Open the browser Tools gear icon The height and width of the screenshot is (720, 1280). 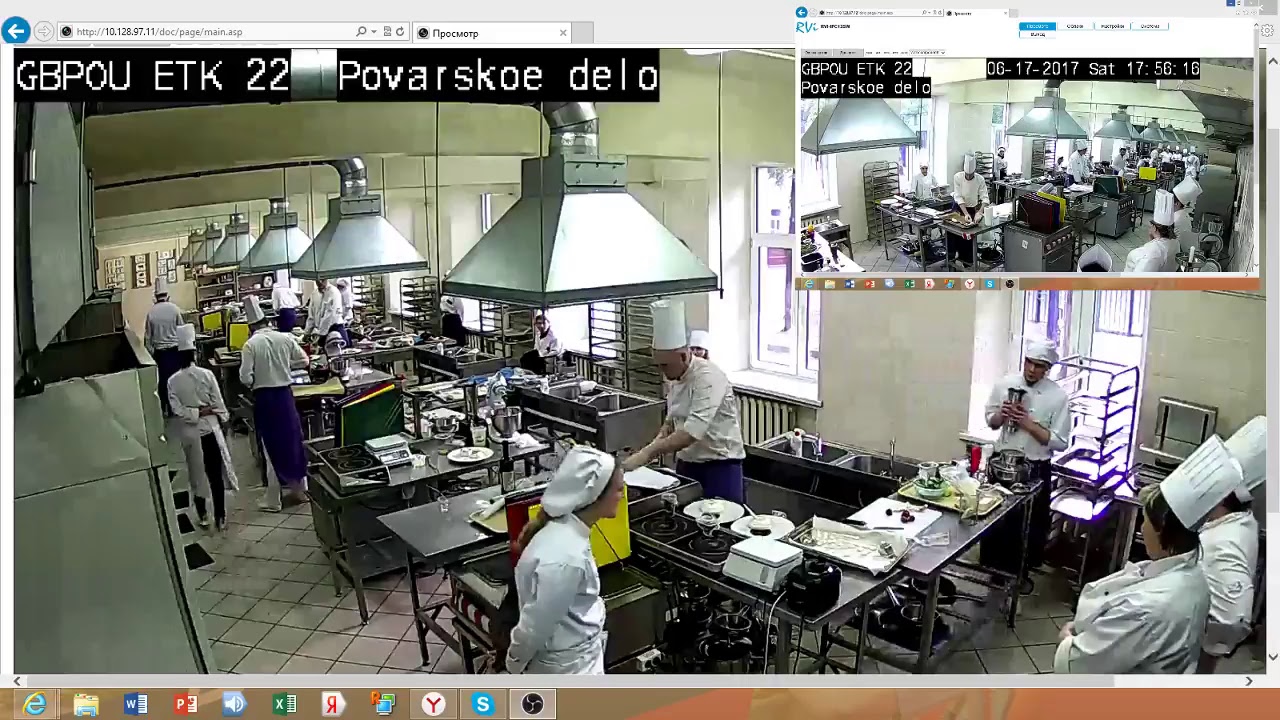(x=1266, y=31)
